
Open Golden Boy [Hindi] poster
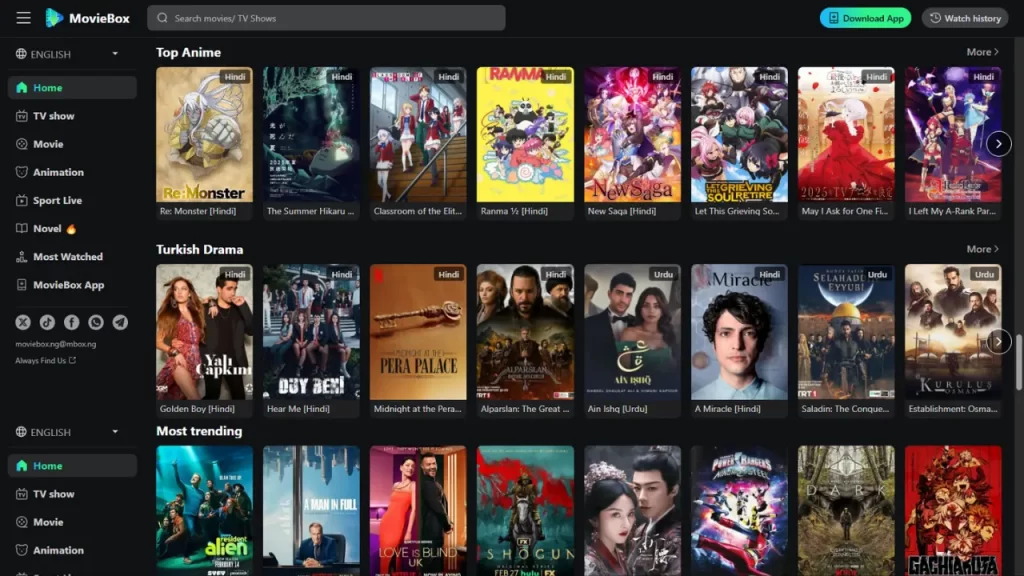pos(204,332)
